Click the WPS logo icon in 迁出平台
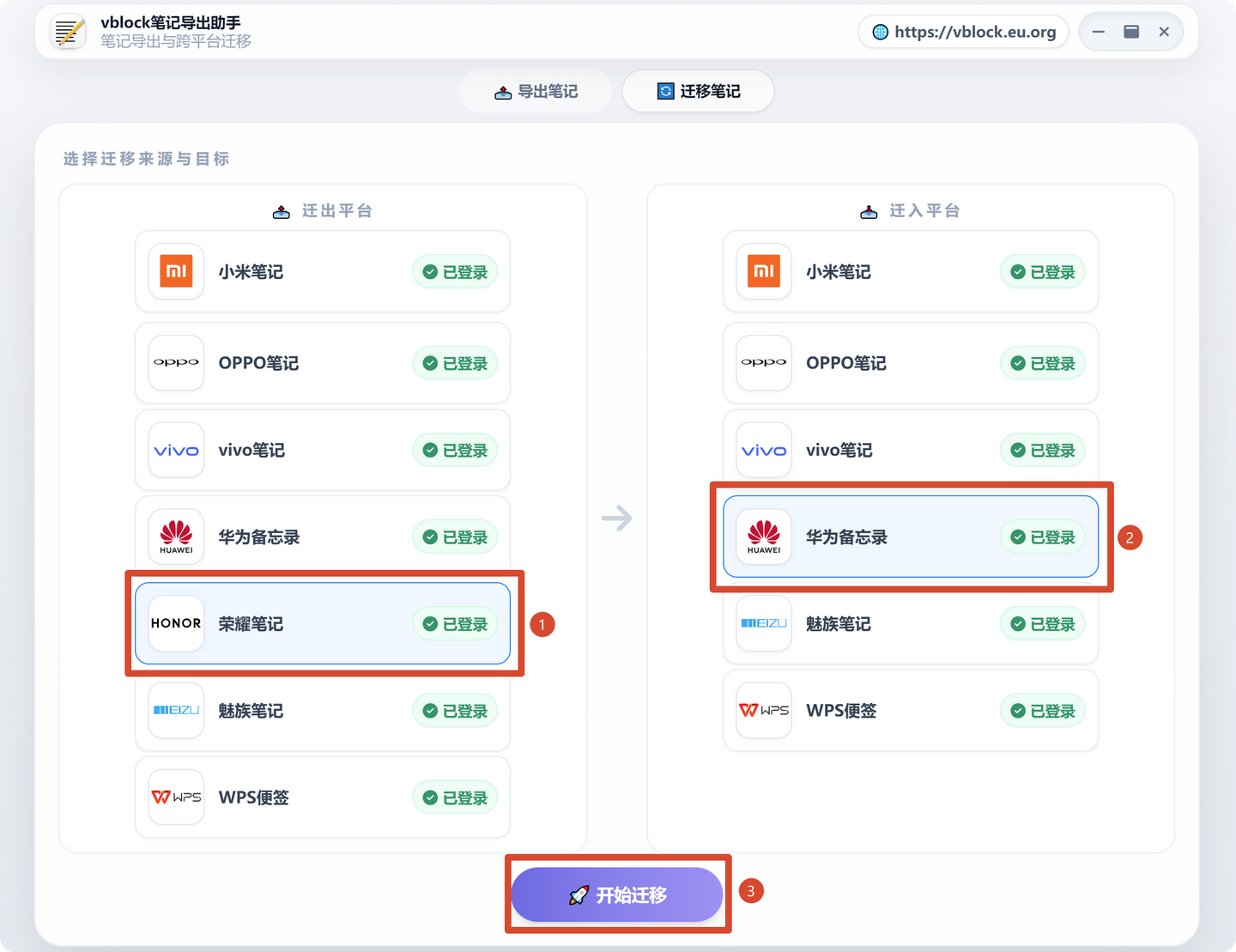 pos(176,797)
